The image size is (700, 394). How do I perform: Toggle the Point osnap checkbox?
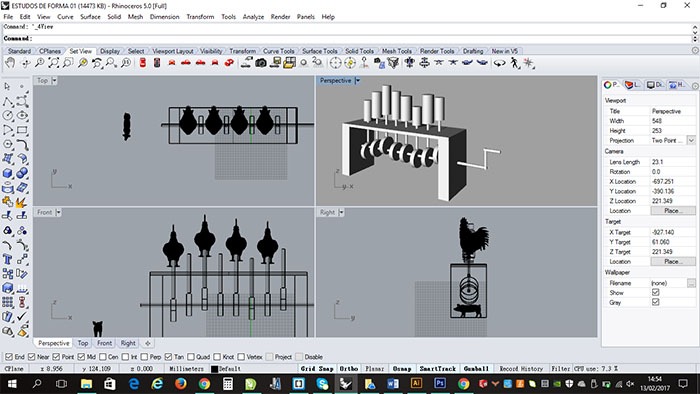click(56, 357)
